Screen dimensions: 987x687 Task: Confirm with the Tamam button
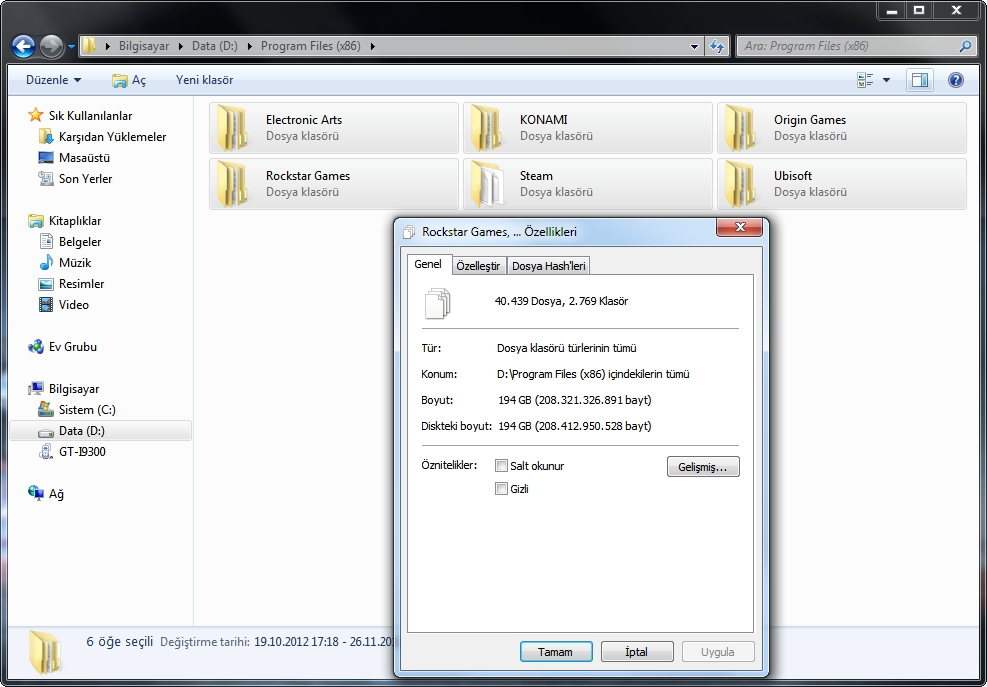[556, 652]
